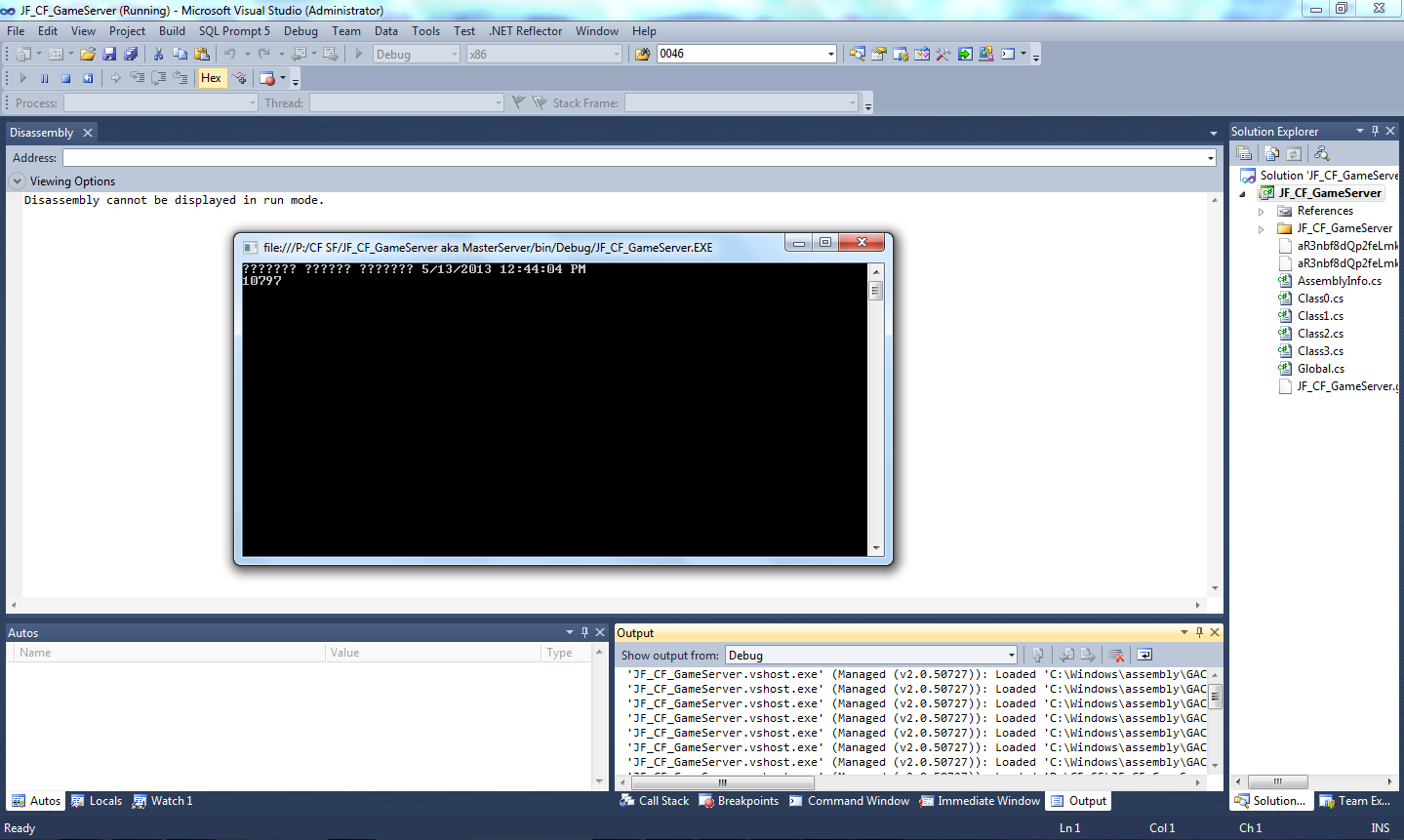Click the Break All pause icon
Screen dimensions: 1404x840
44,78
